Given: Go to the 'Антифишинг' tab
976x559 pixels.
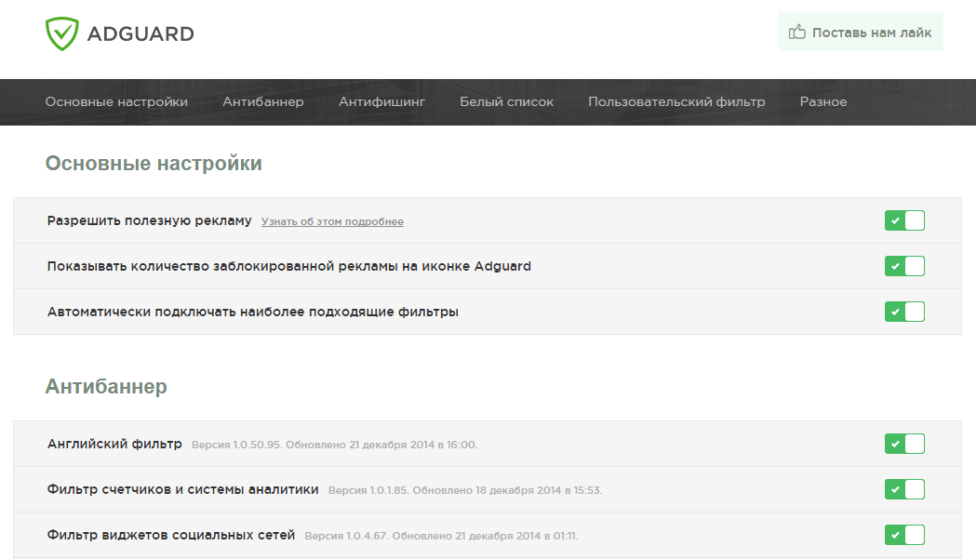Looking at the screenshot, I should coord(382,101).
